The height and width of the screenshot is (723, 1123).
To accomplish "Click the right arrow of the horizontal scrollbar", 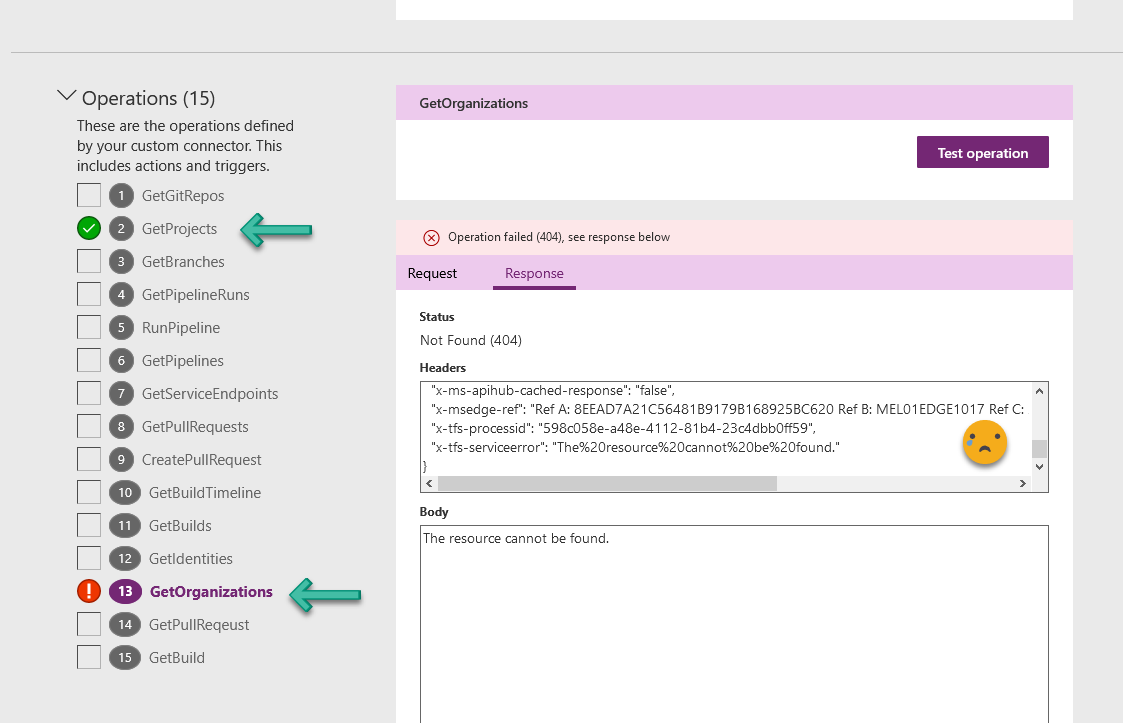I will click(1023, 482).
